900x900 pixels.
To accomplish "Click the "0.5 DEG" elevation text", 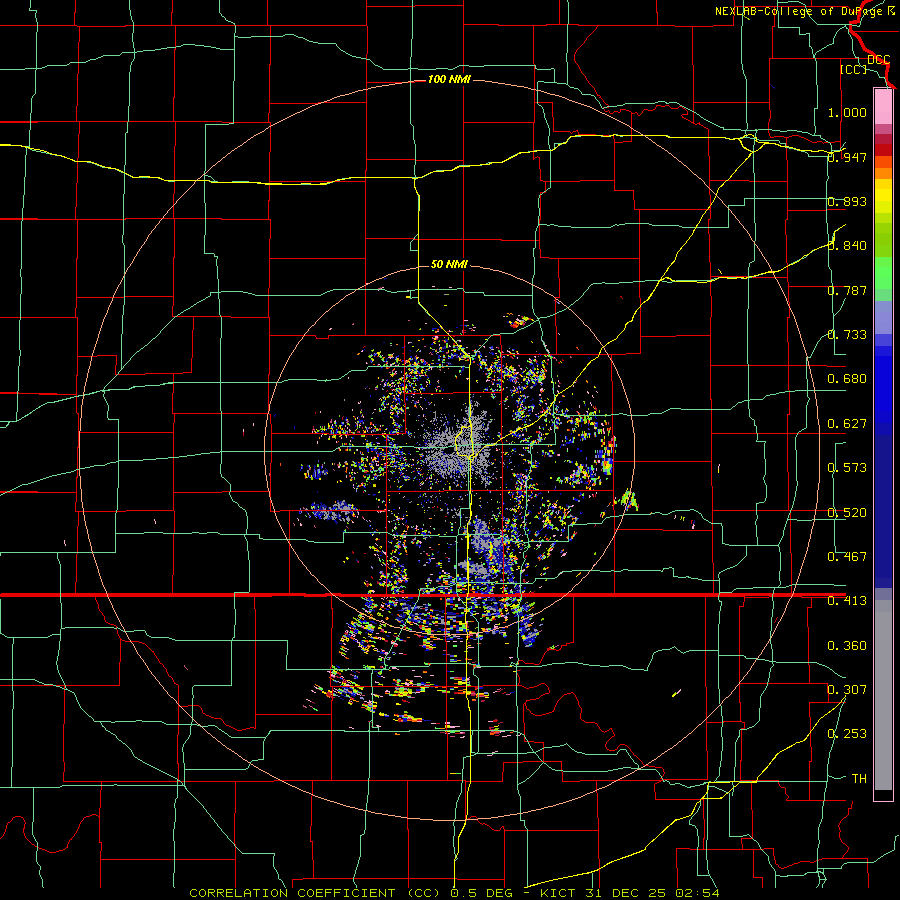I will click(481, 893).
